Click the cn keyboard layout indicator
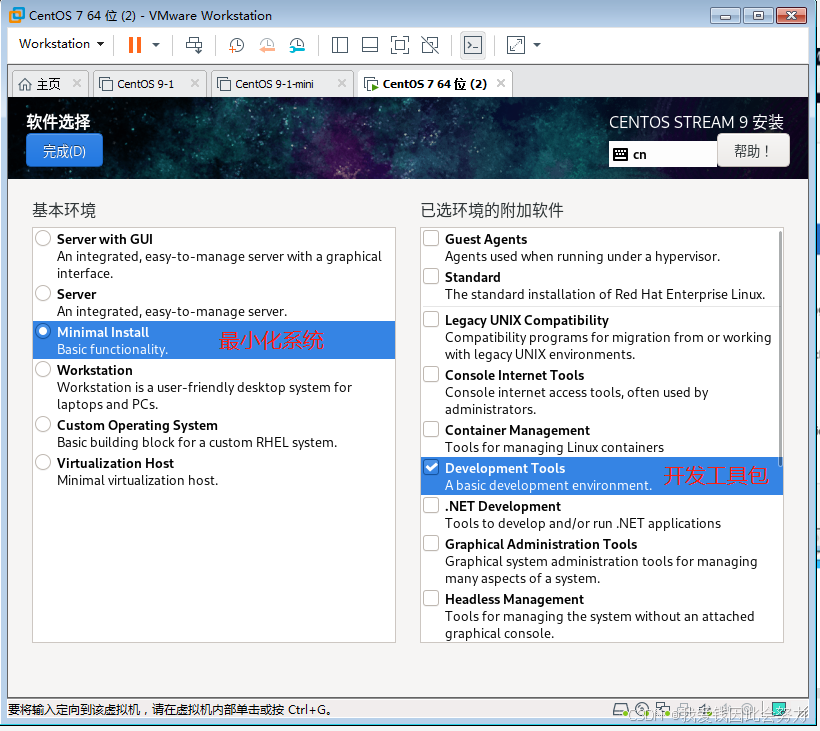The height and width of the screenshot is (731, 820). (663, 154)
